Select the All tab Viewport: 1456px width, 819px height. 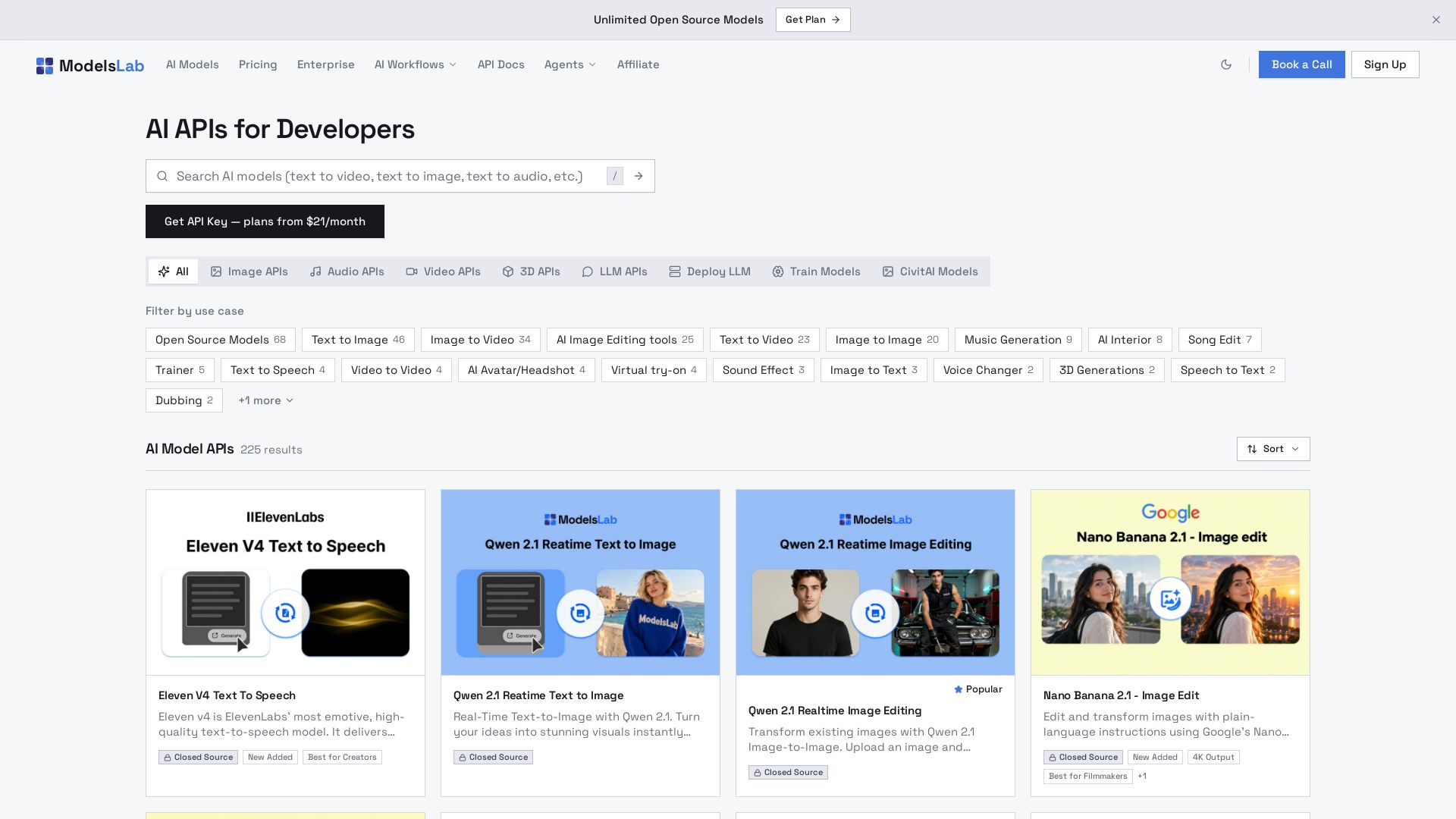tap(174, 271)
